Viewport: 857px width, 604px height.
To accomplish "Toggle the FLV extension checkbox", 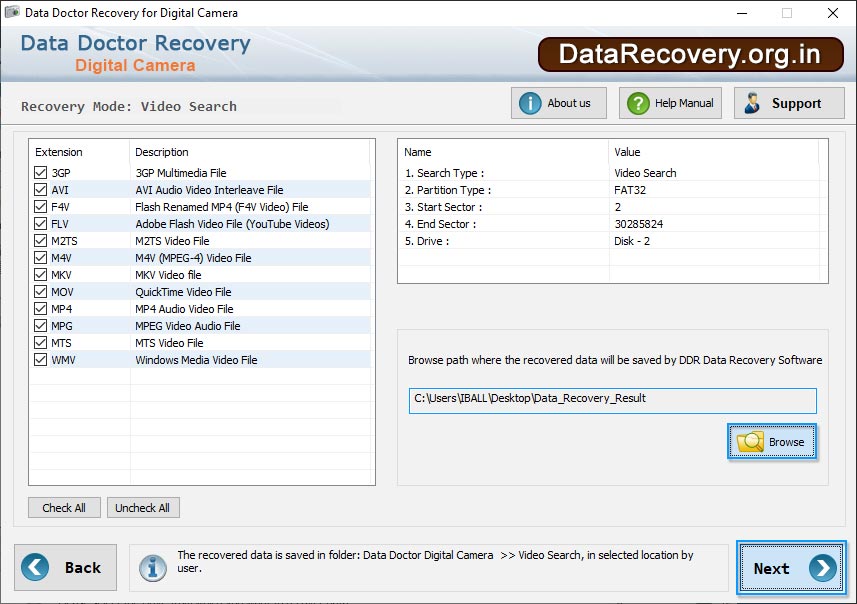I will (40, 224).
